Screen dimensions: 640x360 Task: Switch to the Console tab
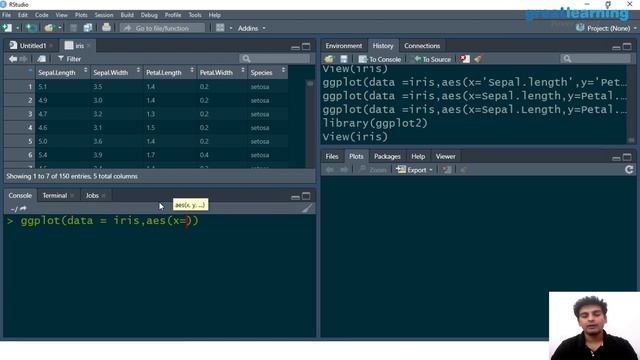coord(20,196)
